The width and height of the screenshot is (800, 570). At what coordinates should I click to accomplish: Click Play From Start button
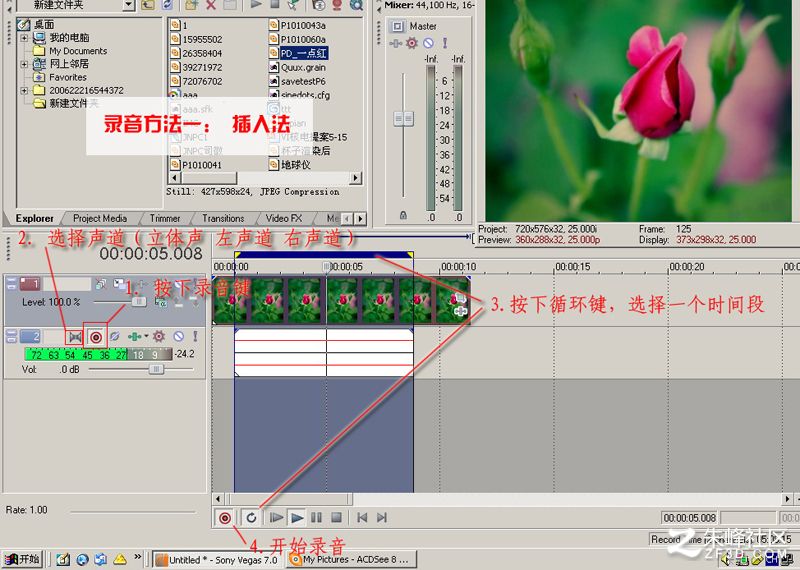pyautogui.click(x=276, y=518)
